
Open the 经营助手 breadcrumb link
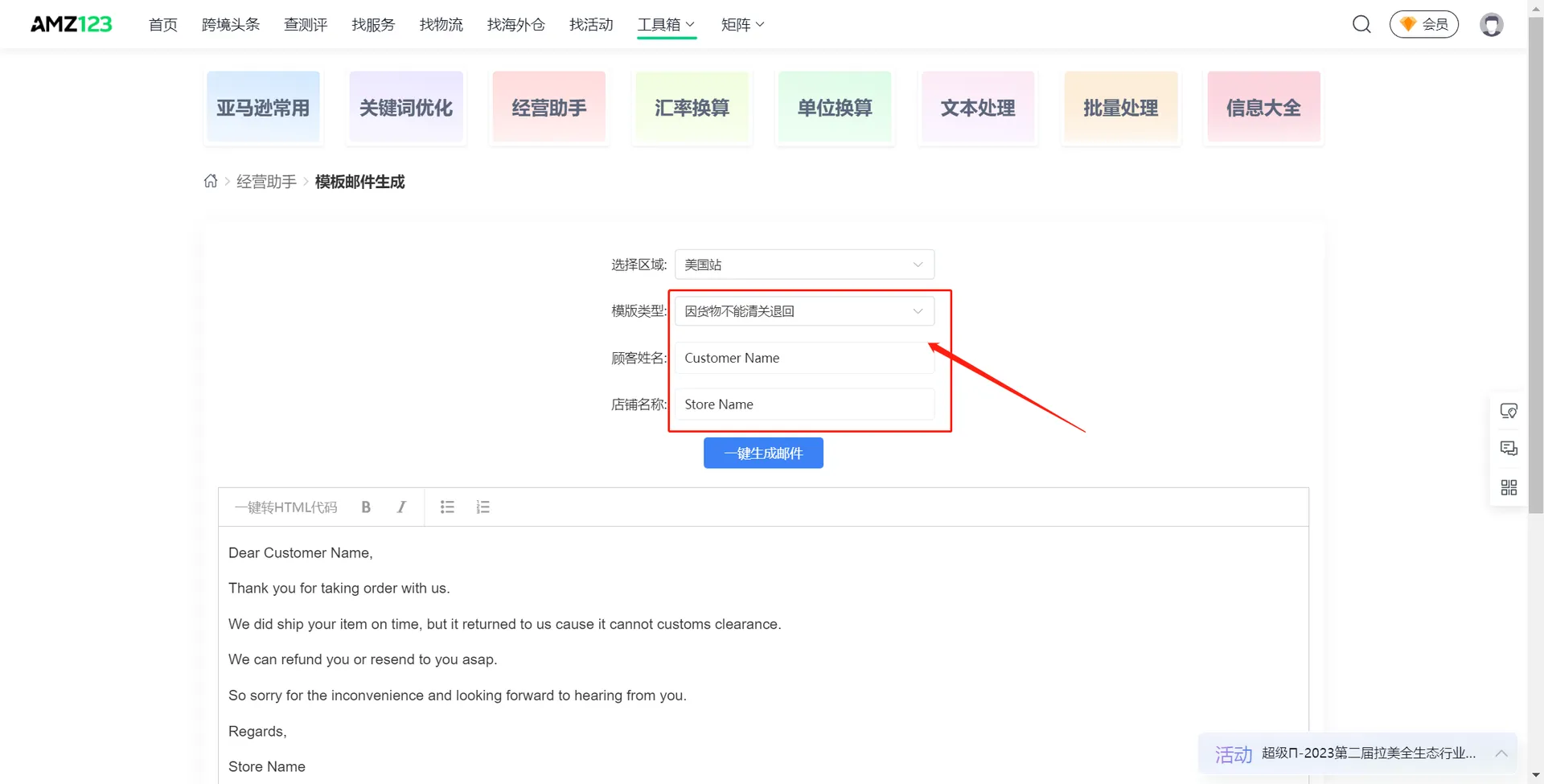coord(266,182)
